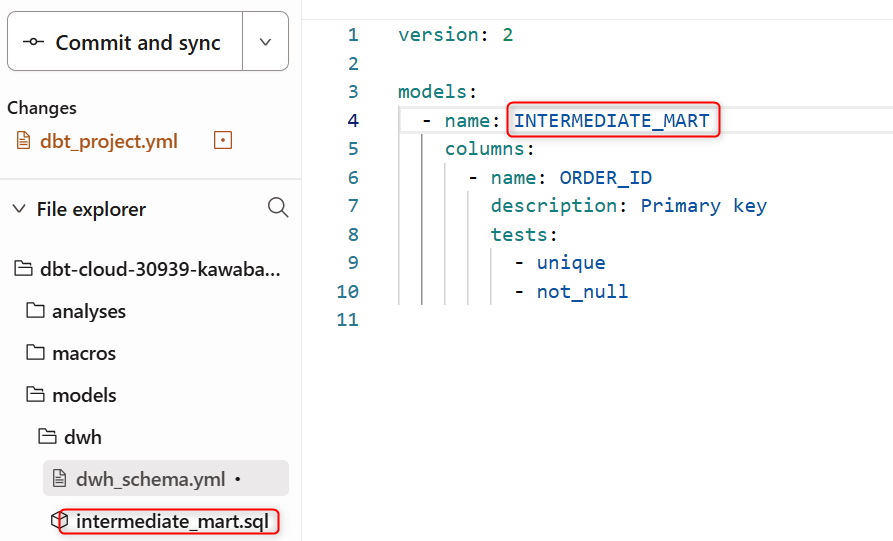Click the cube model icon of intermediate_mart.sql

pyautogui.click(x=59, y=520)
